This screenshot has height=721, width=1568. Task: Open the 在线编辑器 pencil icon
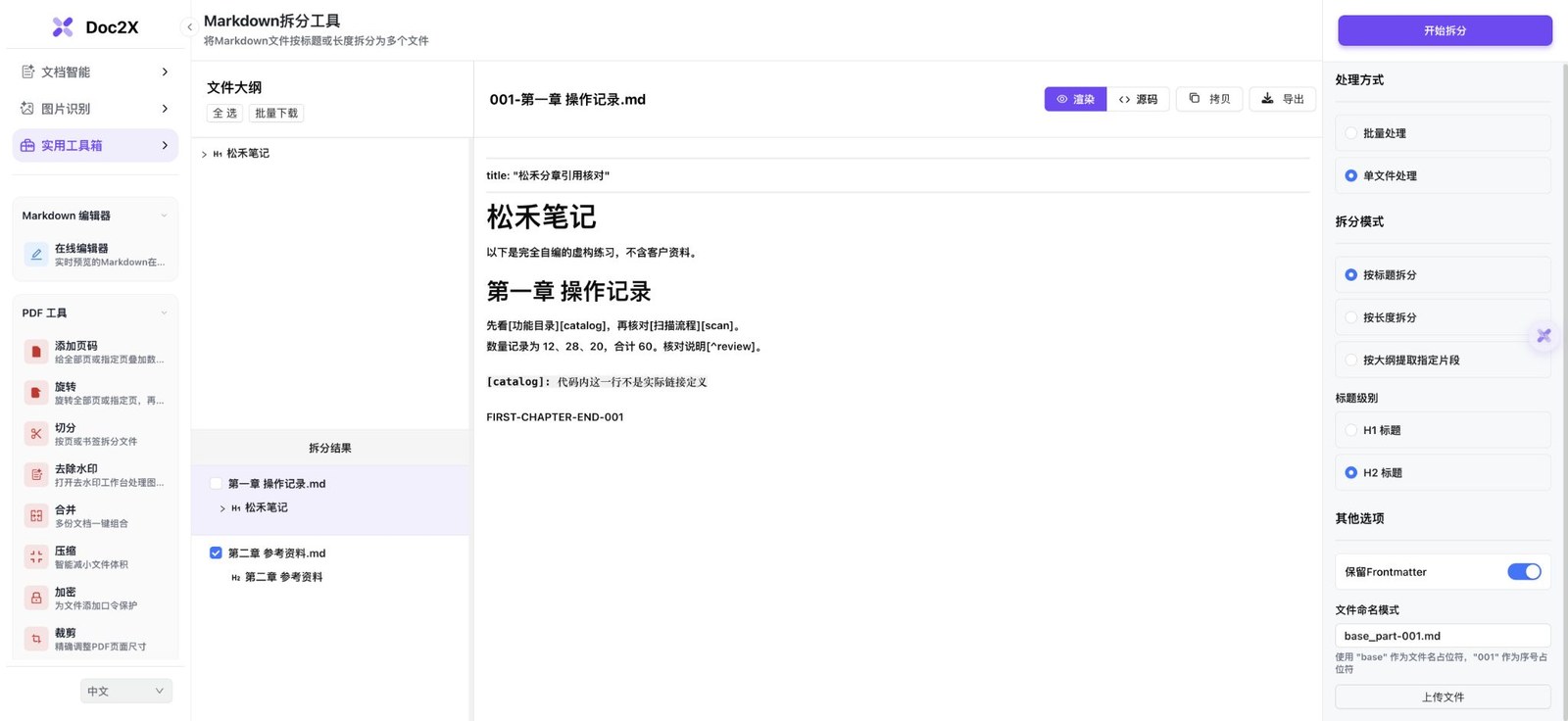(36, 255)
